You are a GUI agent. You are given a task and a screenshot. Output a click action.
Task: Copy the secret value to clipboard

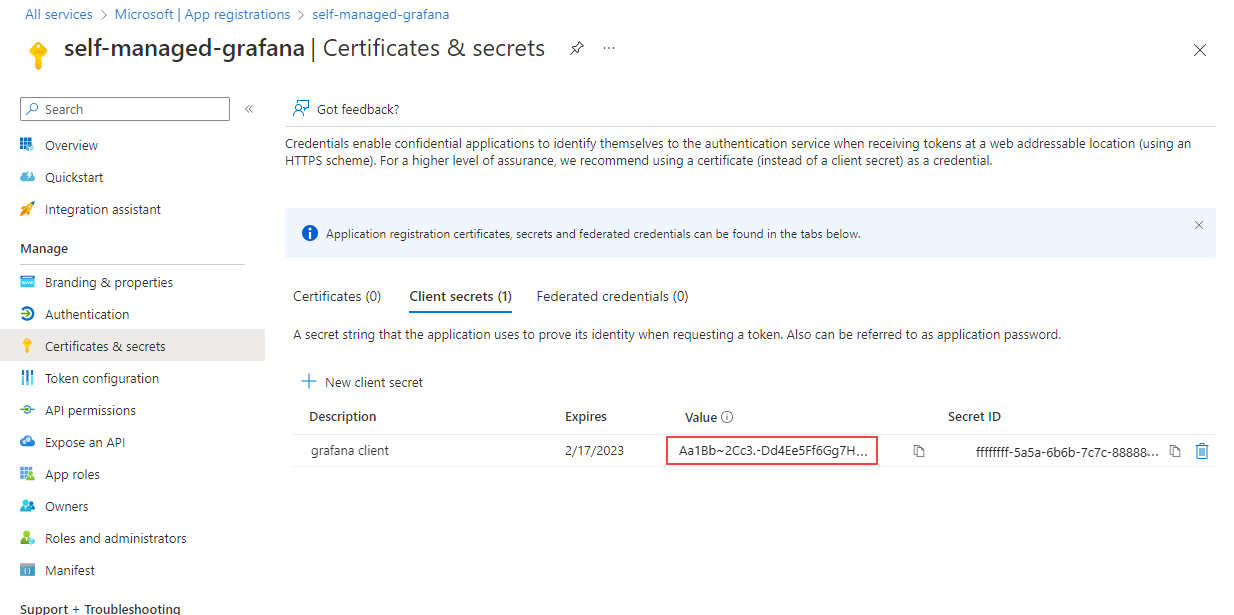click(919, 451)
